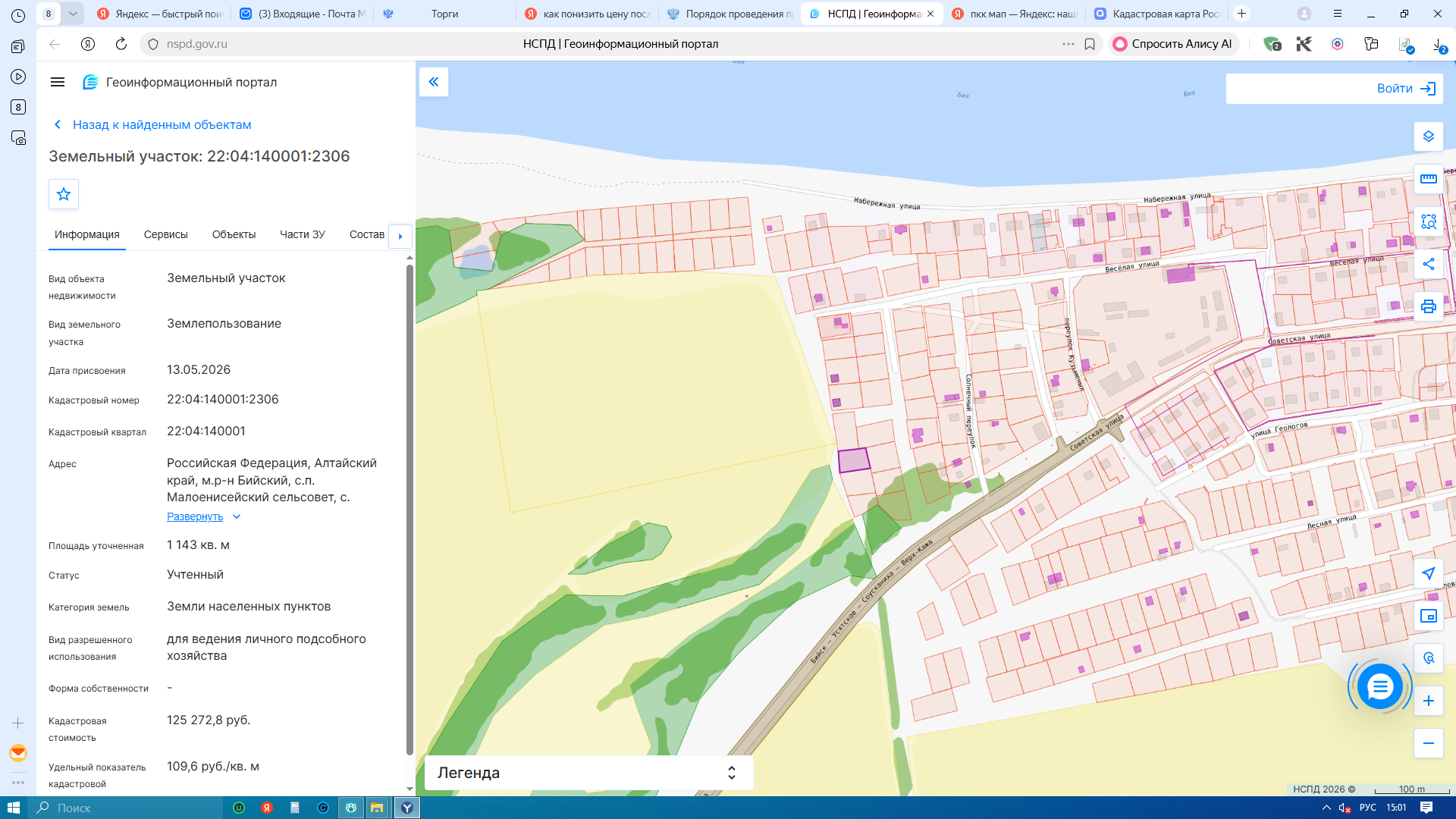Open the map layers icon
The height and width of the screenshot is (819, 1456).
pos(1429,136)
